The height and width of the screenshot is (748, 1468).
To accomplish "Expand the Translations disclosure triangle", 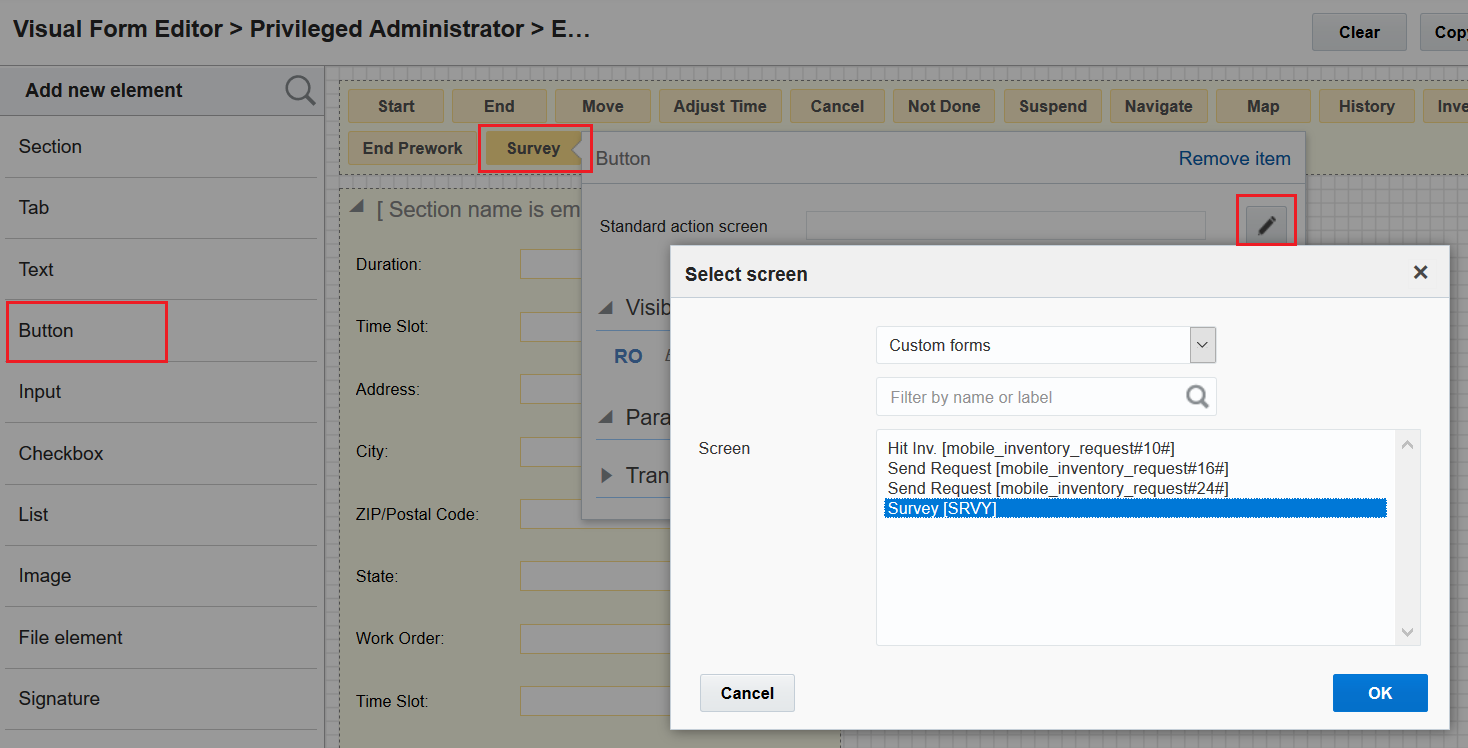I will (x=606, y=475).
